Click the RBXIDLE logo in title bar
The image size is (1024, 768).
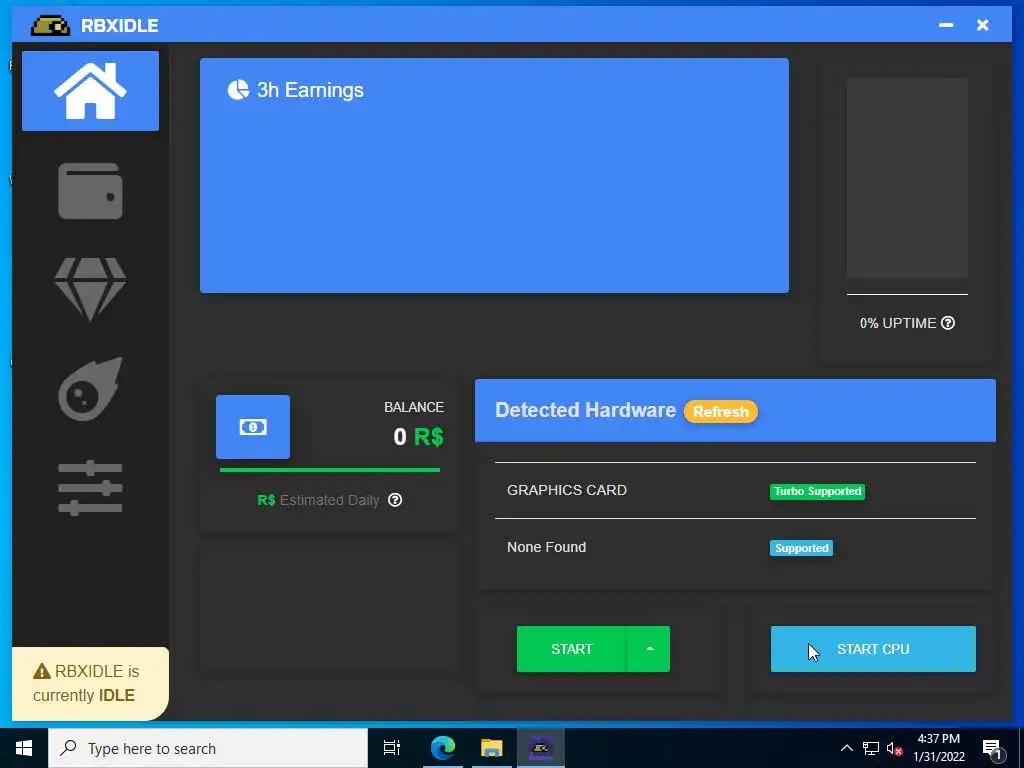(x=50, y=25)
